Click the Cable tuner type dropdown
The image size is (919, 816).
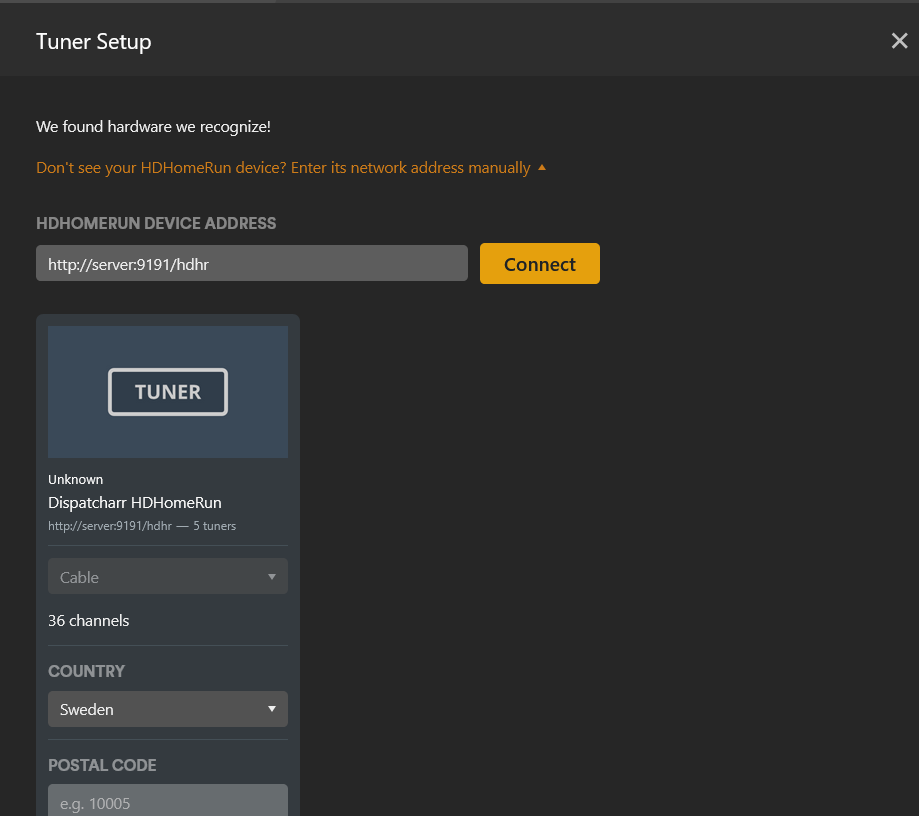[167, 576]
